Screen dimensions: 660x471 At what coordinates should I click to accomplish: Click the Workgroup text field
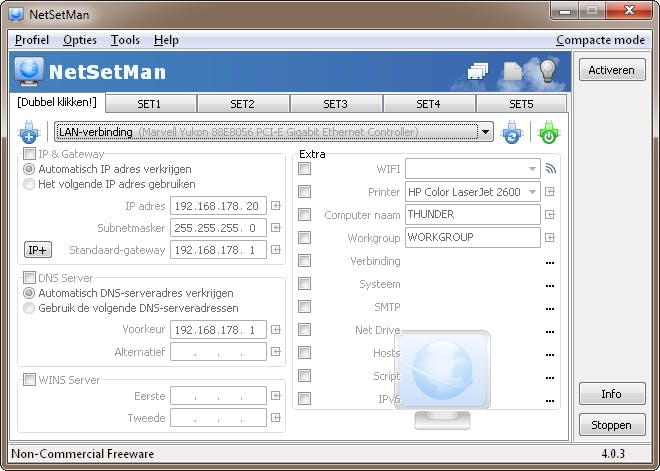point(473,237)
